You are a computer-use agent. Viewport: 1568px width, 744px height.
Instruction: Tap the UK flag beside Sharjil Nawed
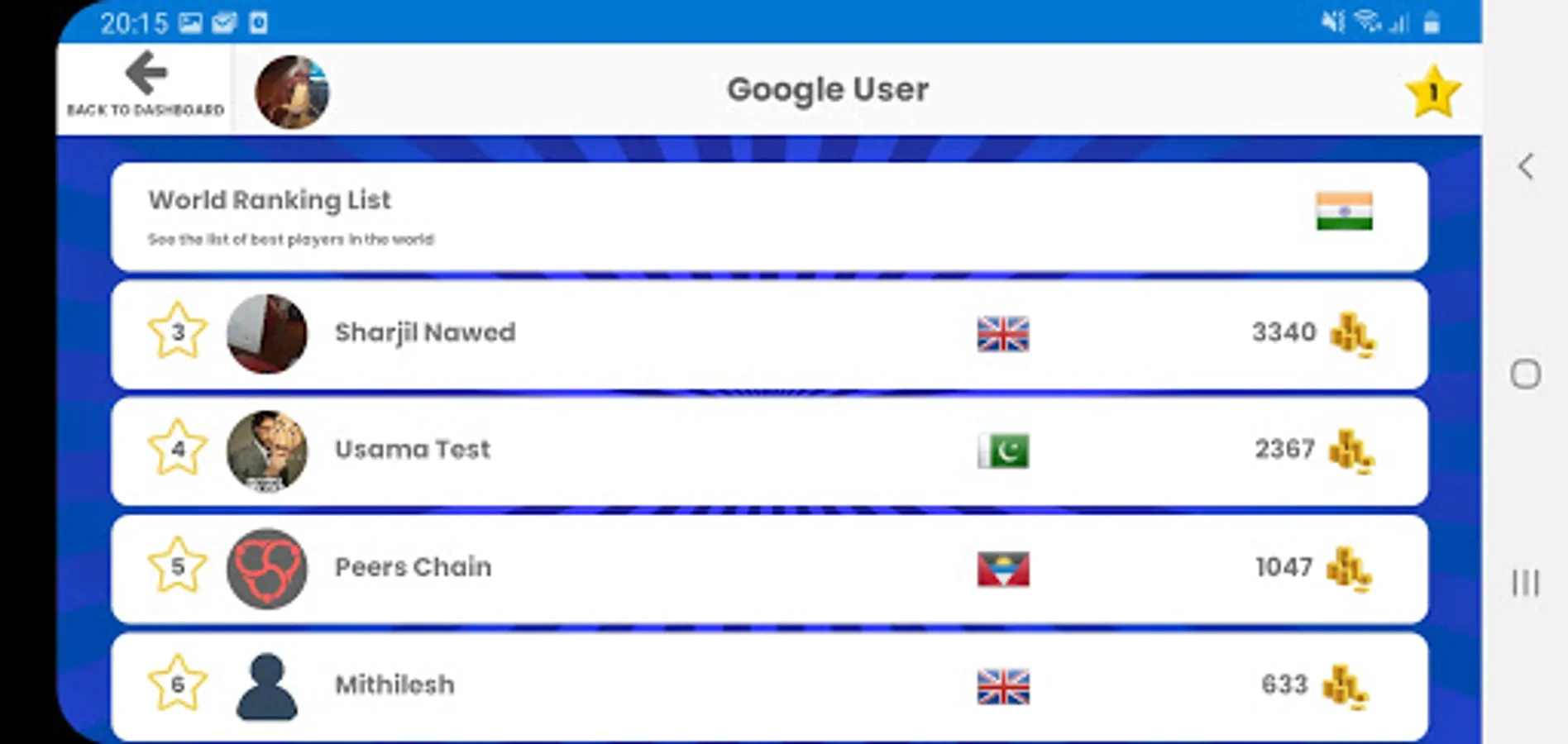[1003, 334]
